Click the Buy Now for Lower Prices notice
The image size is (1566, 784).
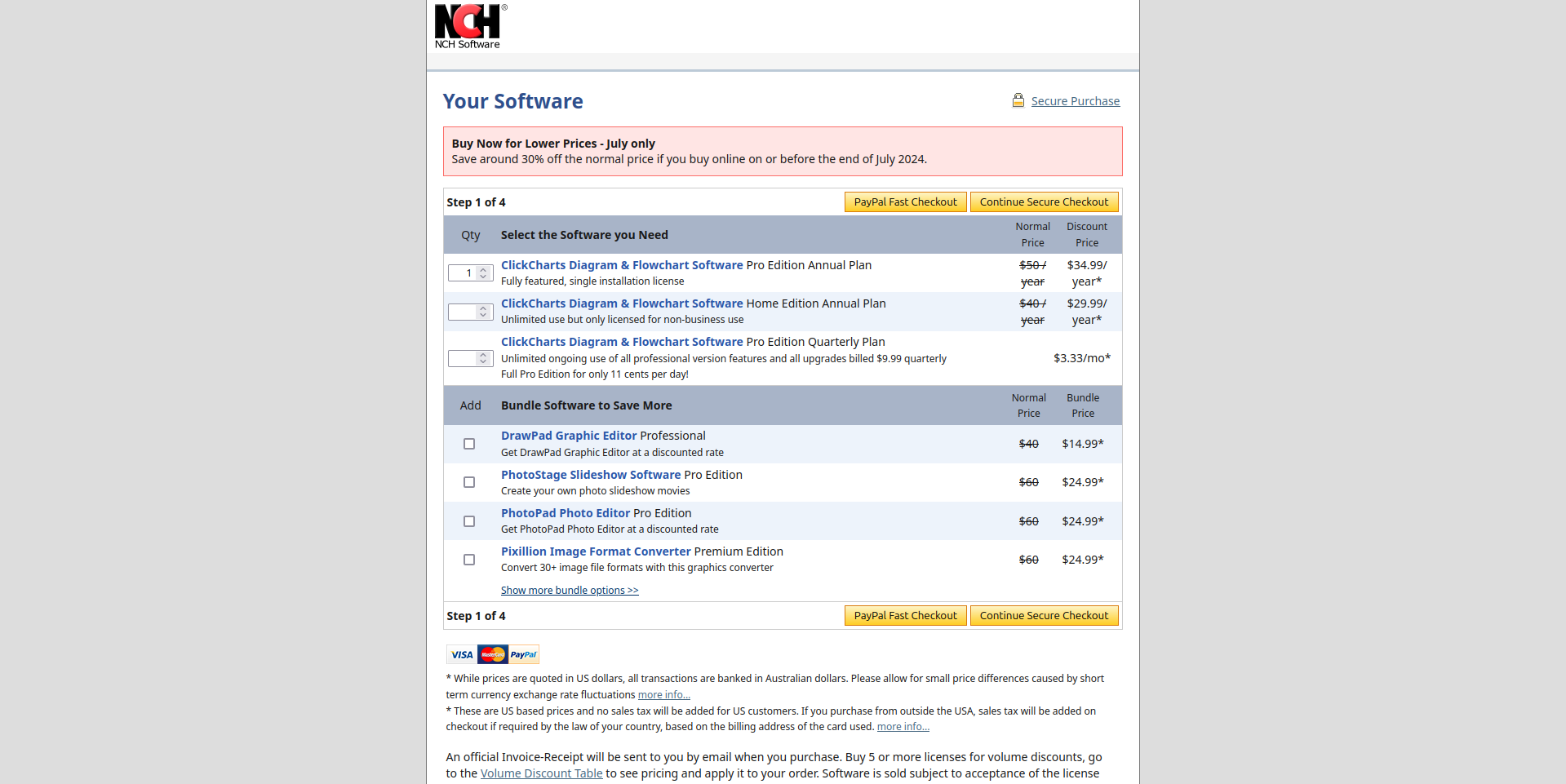[783, 151]
